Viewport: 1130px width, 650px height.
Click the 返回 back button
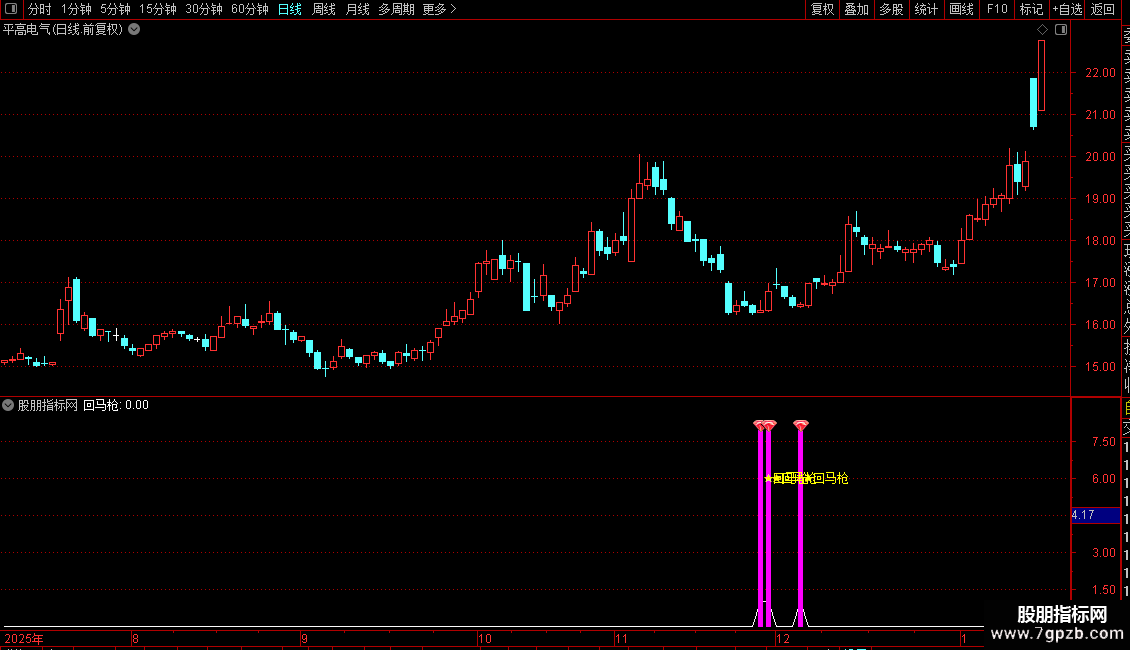pos(1103,9)
